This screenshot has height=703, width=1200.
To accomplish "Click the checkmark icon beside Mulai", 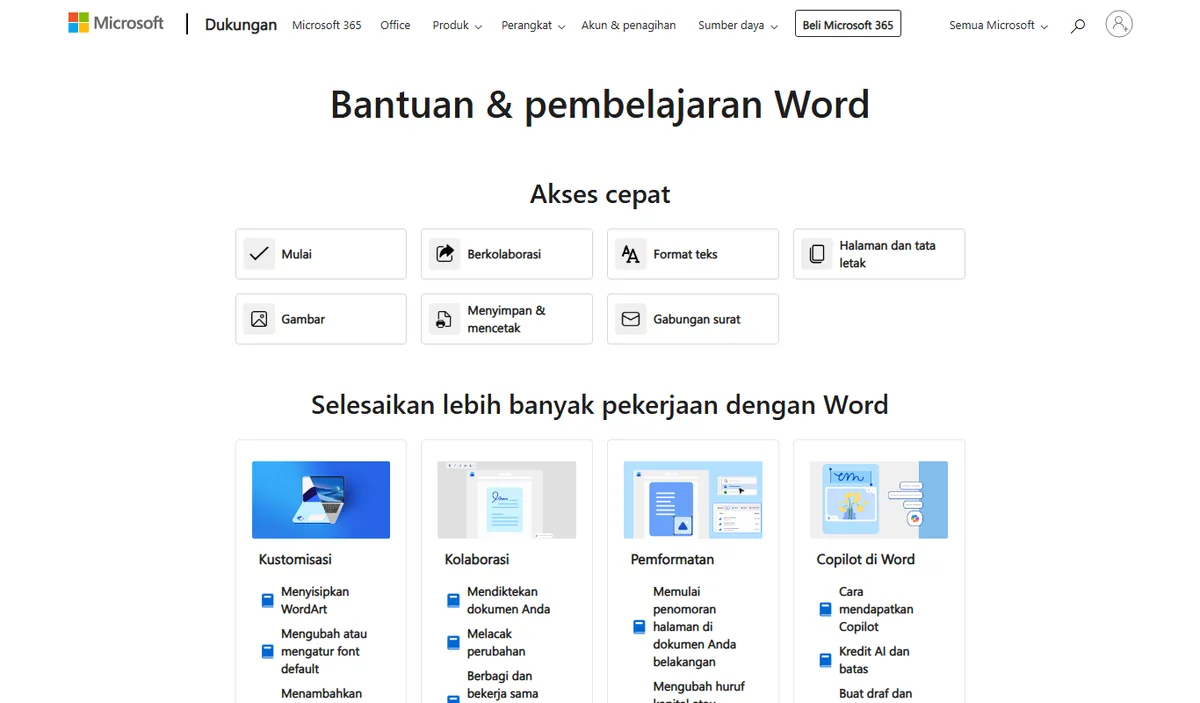I will [x=259, y=254].
